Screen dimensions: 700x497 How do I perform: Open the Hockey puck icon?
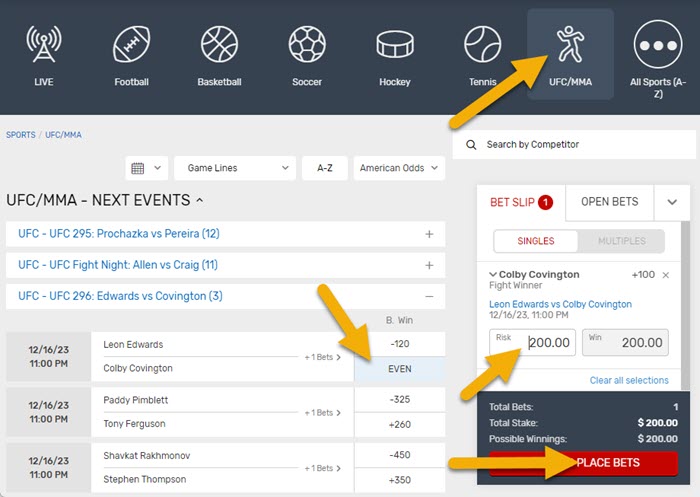click(x=394, y=45)
